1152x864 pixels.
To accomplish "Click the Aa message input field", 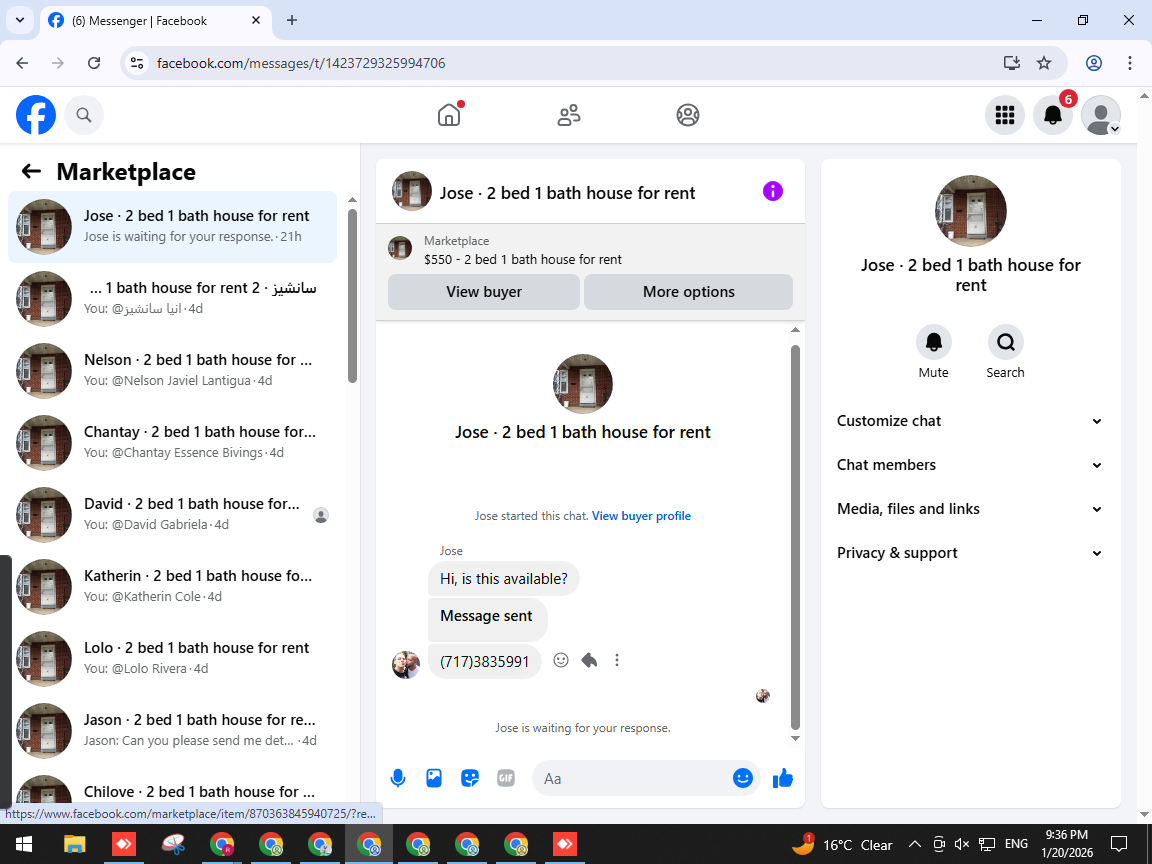I will 632,778.
